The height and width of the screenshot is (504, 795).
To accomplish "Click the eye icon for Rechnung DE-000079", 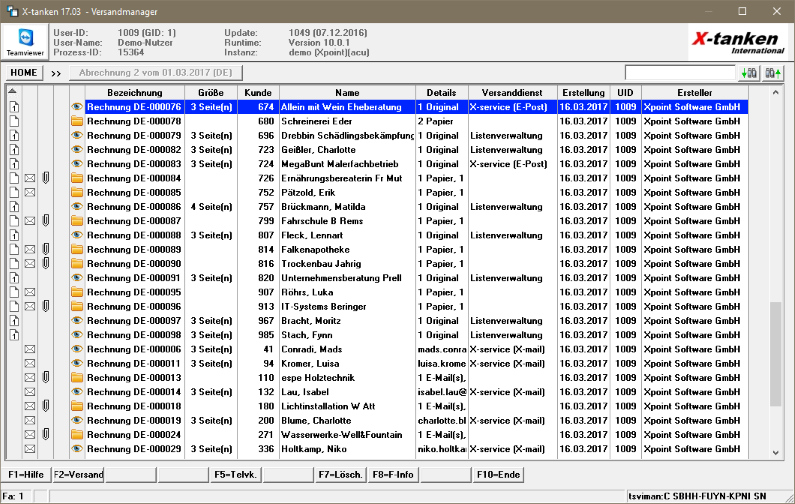I will click(x=77, y=135).
